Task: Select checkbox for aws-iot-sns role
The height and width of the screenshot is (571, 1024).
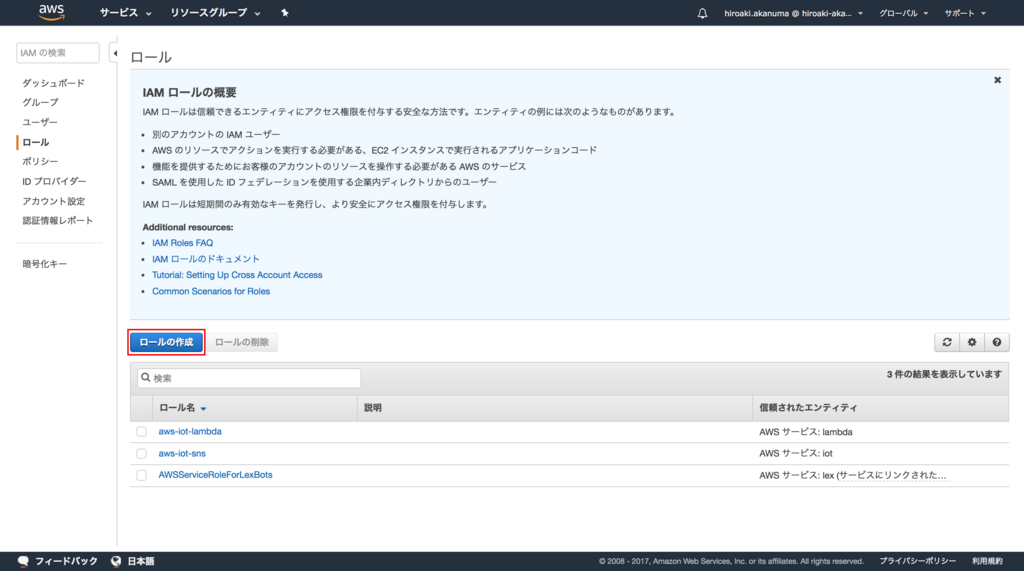Action: pos(141,453)
